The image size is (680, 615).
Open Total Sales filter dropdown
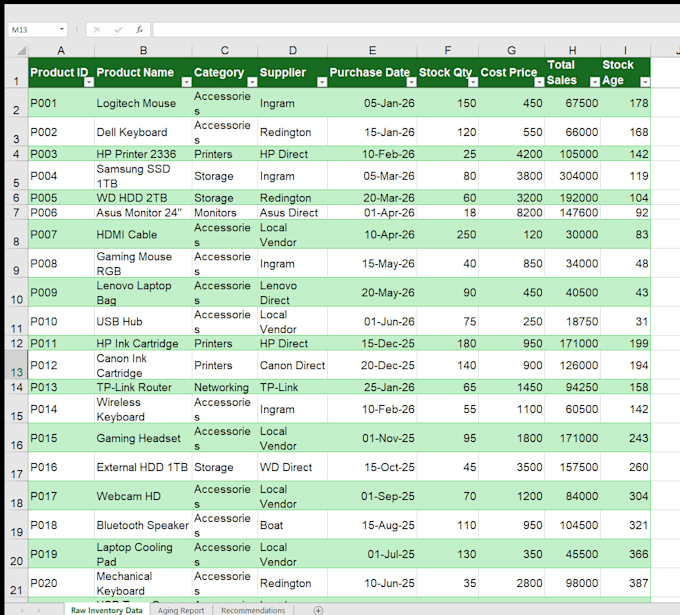(x=595, y=82)
